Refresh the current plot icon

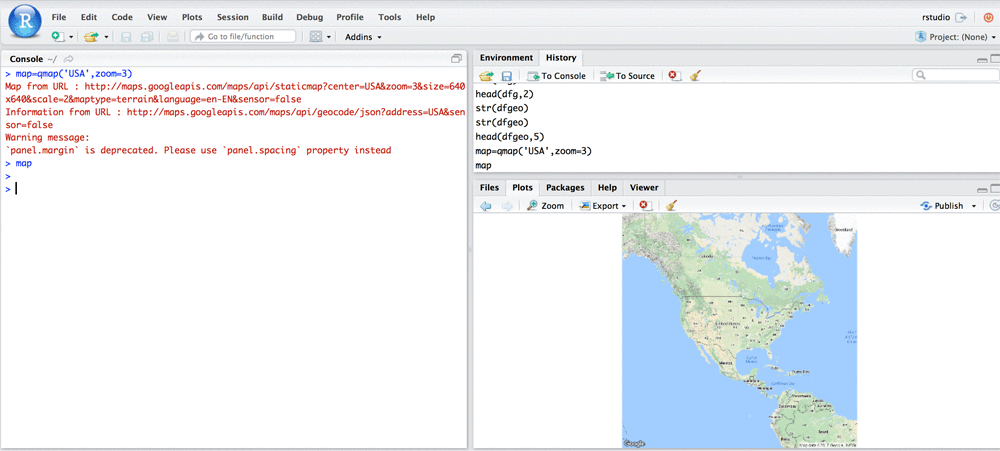click(995, 205)
